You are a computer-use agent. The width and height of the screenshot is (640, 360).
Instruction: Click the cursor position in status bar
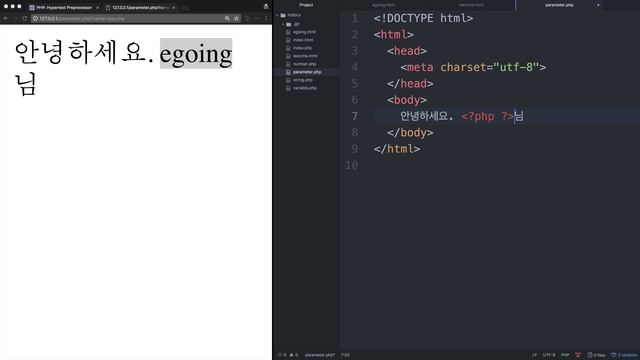coord(345,355)
